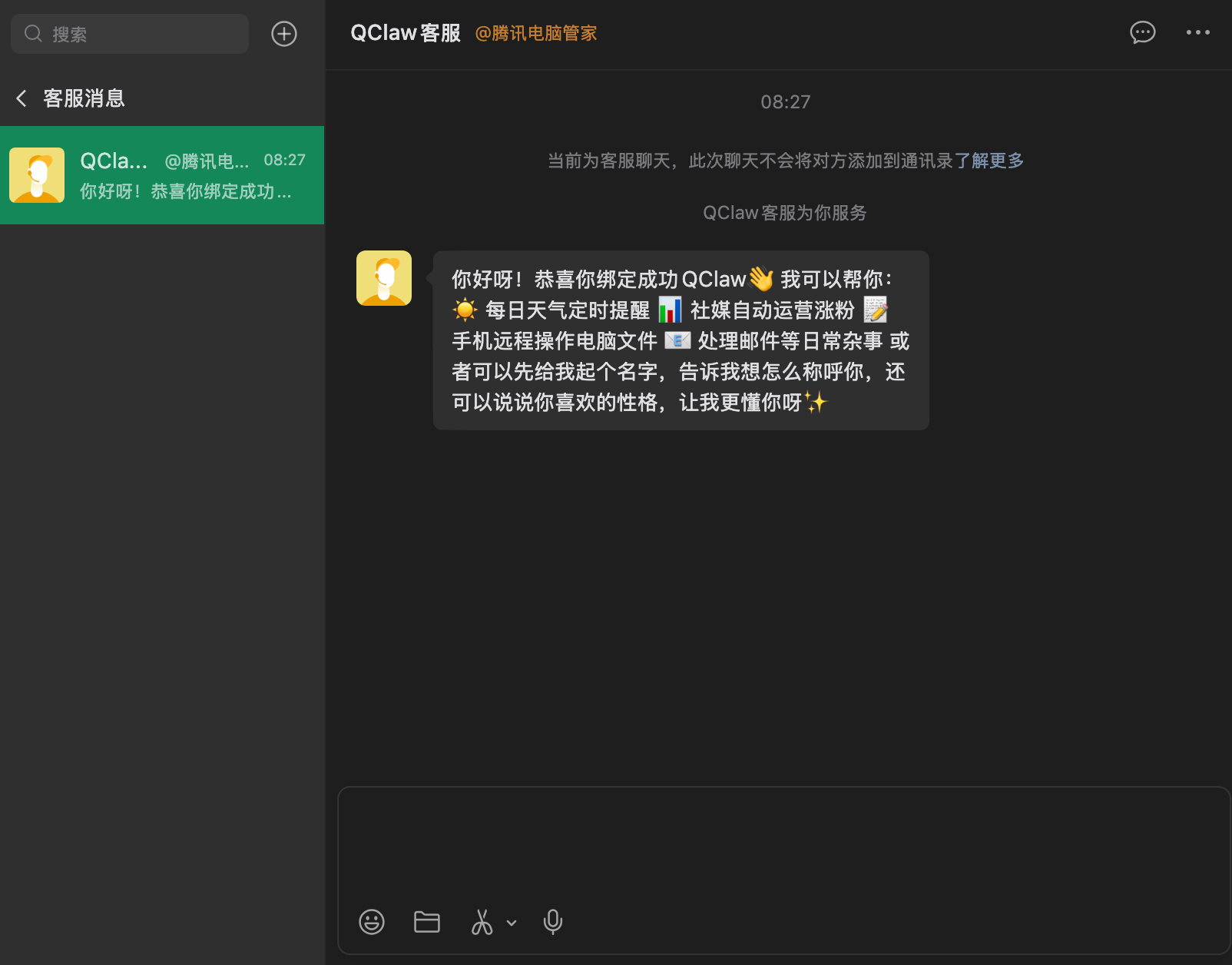The image size is (1232, 965).
Task: Go back with the 客服消息 arrow
Action: click(x=22, y=98)
